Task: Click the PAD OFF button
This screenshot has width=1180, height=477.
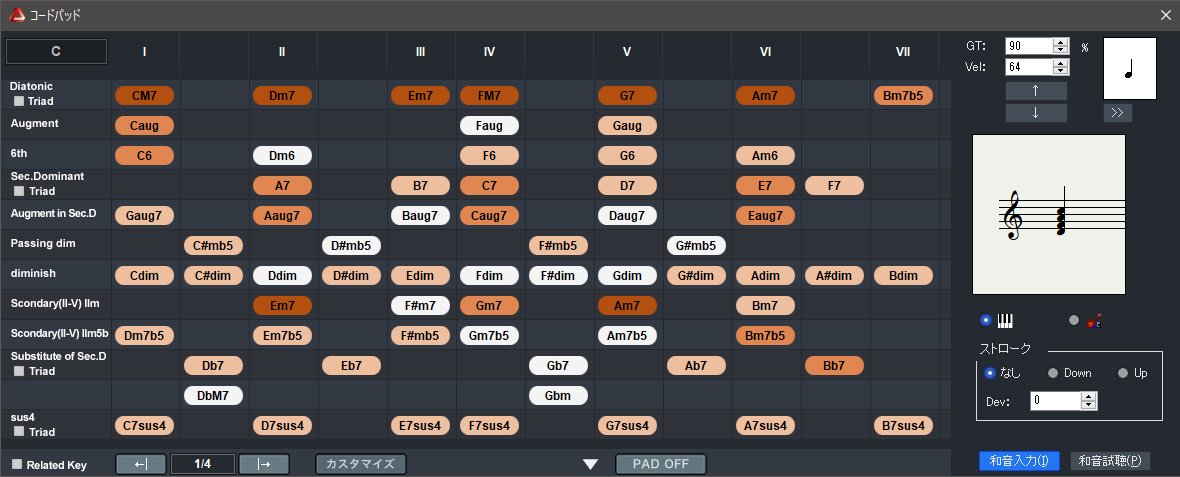Action: (x=661, y=464)
